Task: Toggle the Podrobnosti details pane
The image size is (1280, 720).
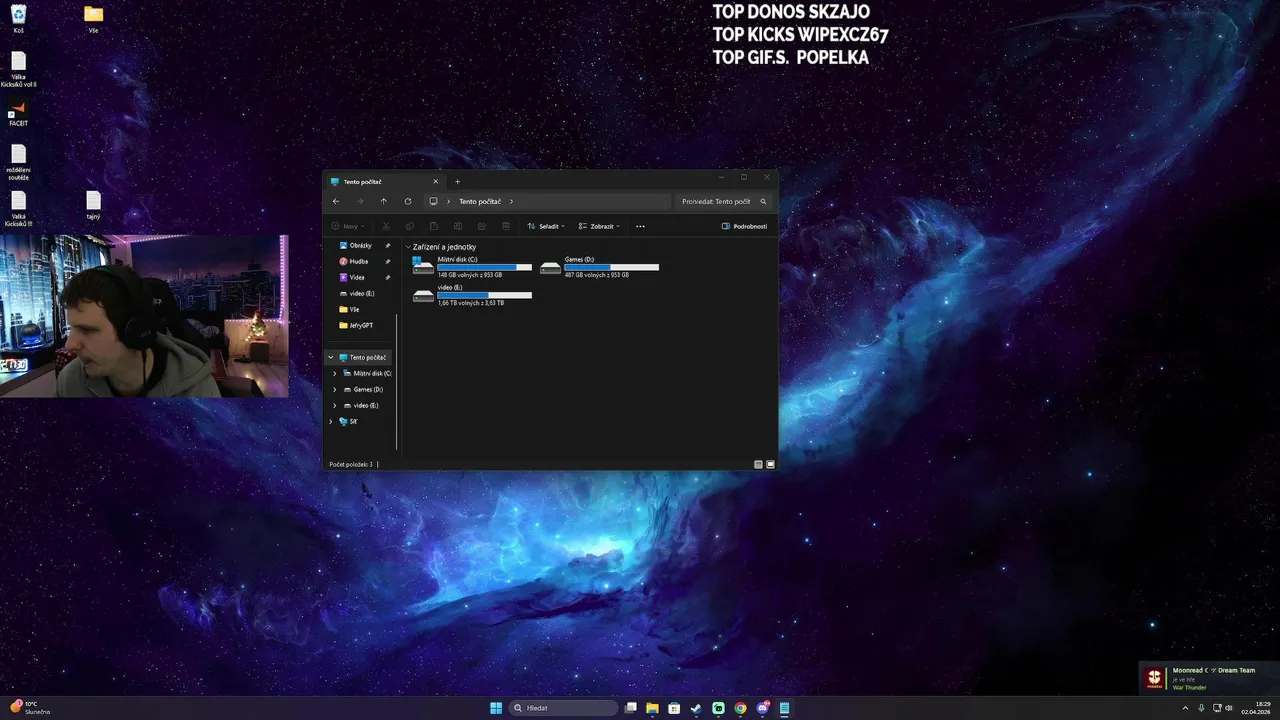Action: click(x=744, y=226)
